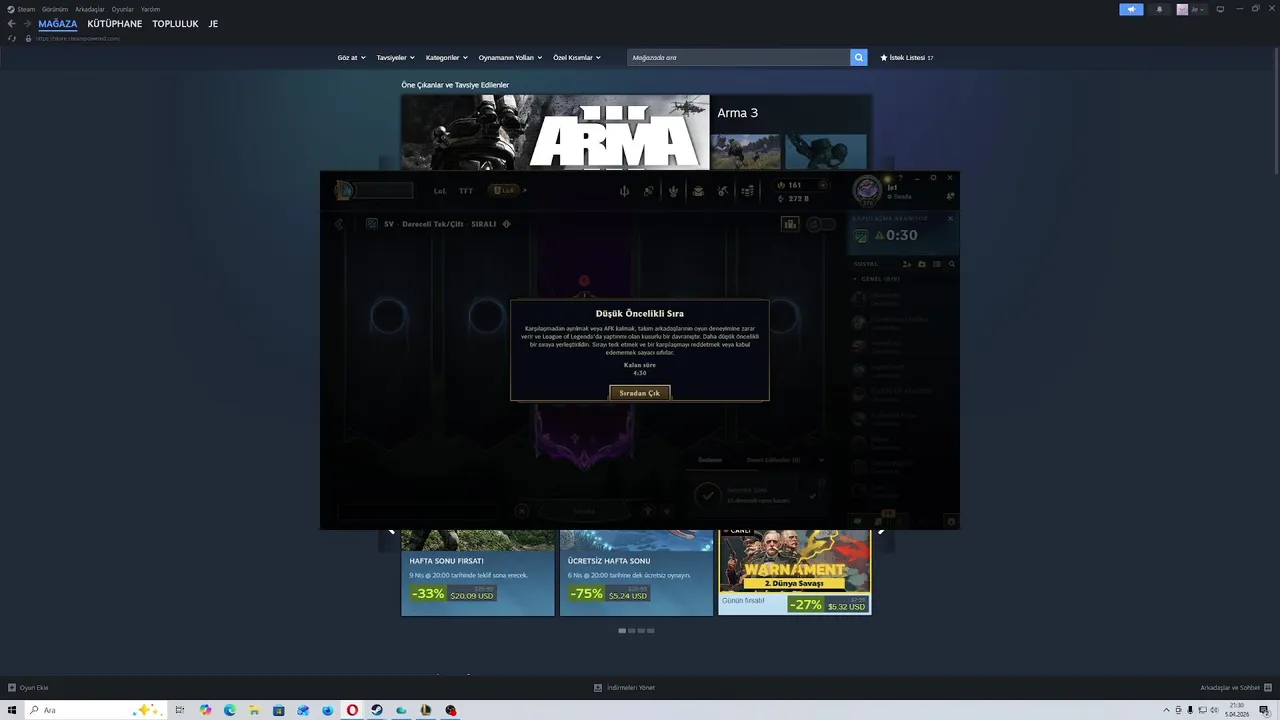
Task: Open the MAĞAZA tab in Steam
Action: [58, 24]
